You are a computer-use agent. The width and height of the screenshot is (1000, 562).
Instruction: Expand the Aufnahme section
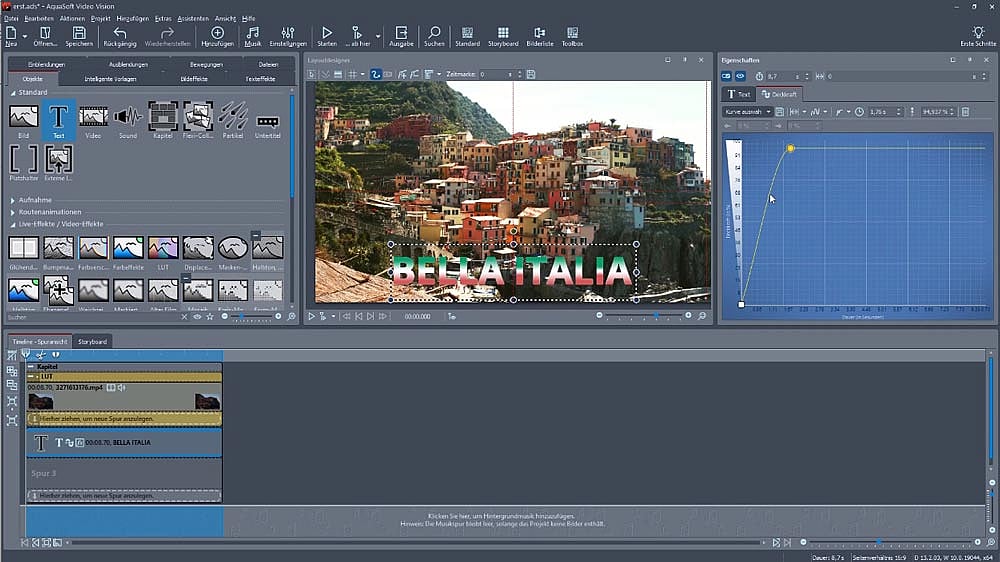point(13,200)
